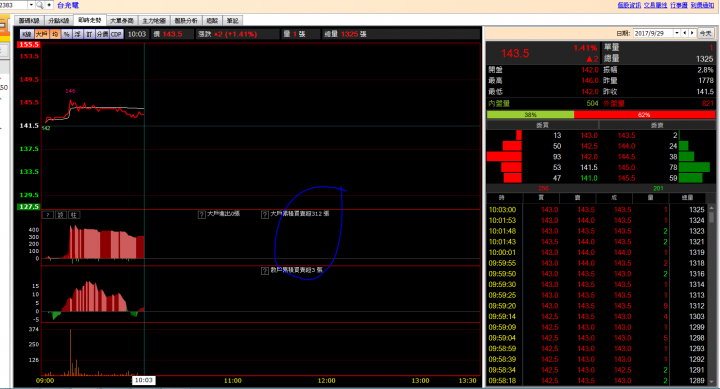Click the 柱 bar-style button in indicator panel
Viewport: 720px width, 389px height.
pyautogui.click(x=74, y=215)
